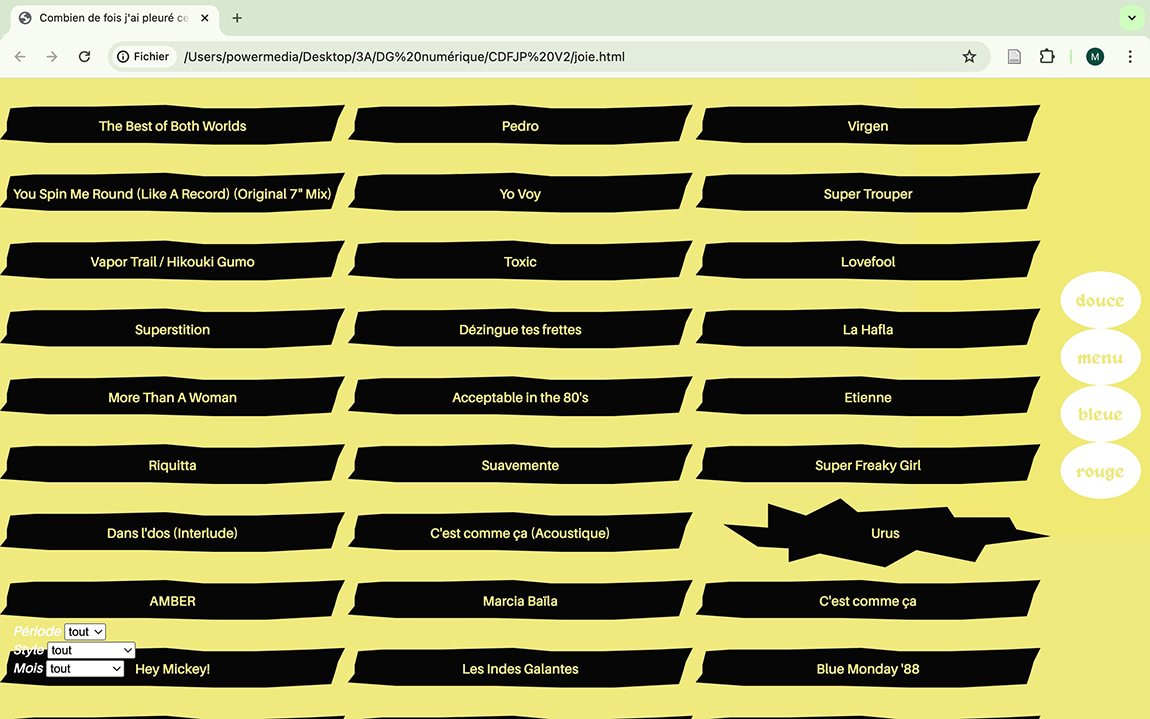The image size is (1150, 719).
Task: Pick the Suavemente song banner
Action: tap(520, 465)
